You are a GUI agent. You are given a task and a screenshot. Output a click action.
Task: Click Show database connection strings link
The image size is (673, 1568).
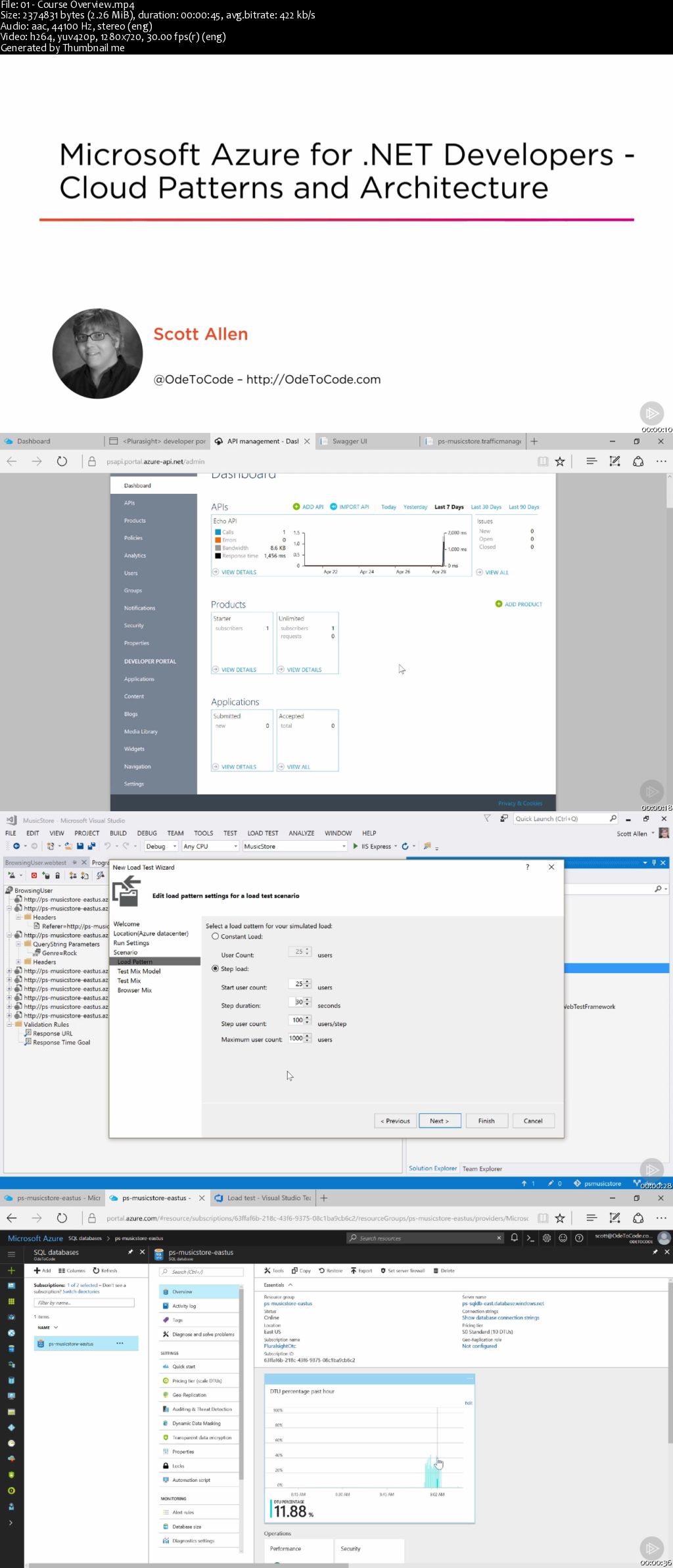tap(500, 1318)
